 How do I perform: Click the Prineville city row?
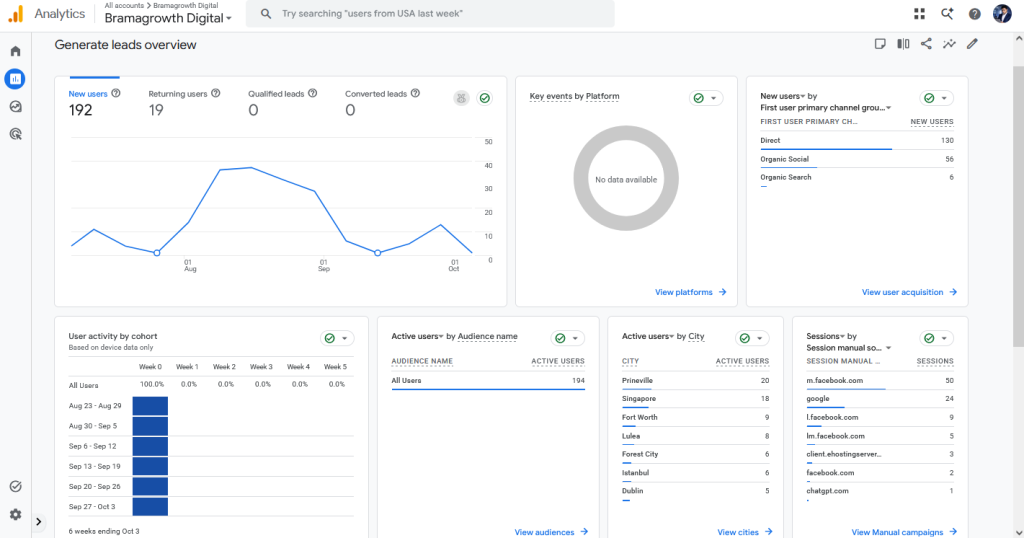(x=695, y=381)
